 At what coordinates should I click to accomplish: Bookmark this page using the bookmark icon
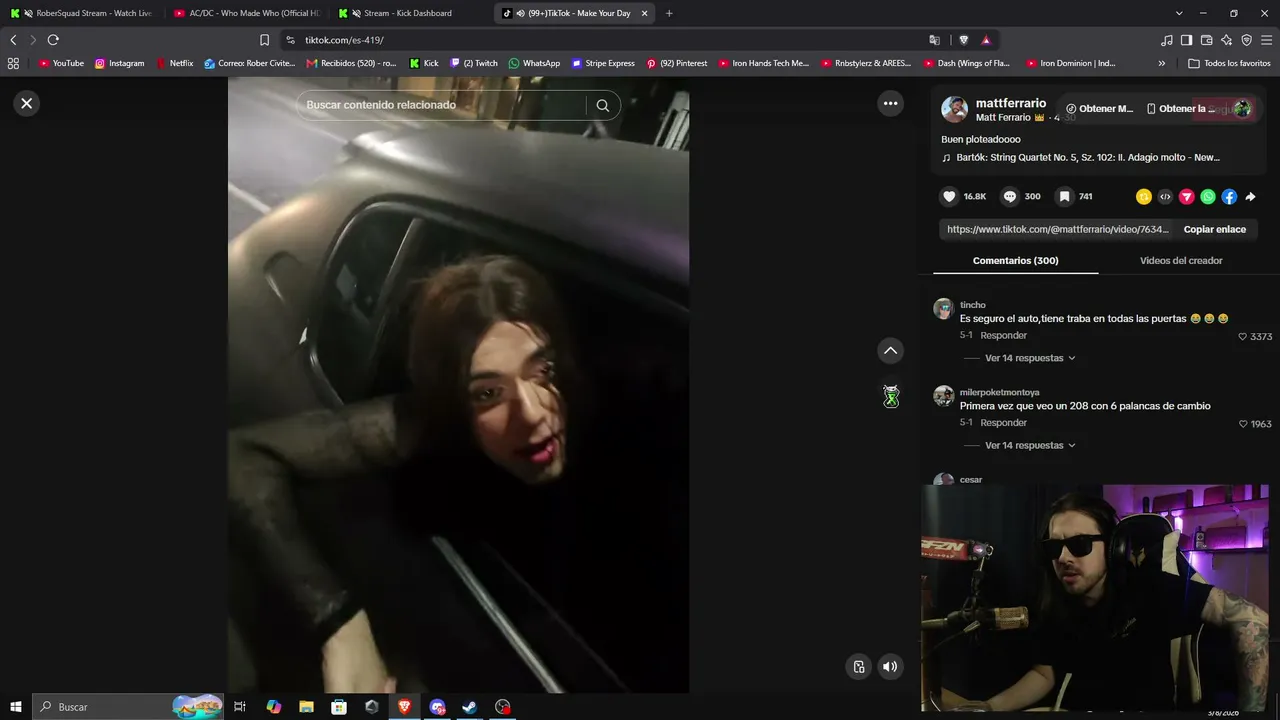click(264, 40)
